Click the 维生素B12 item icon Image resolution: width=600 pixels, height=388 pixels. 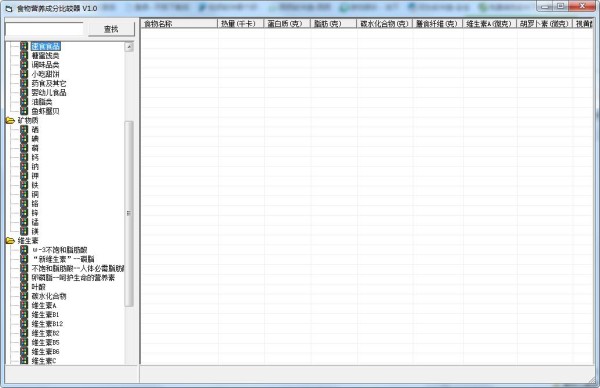click(x=24, y=324)
